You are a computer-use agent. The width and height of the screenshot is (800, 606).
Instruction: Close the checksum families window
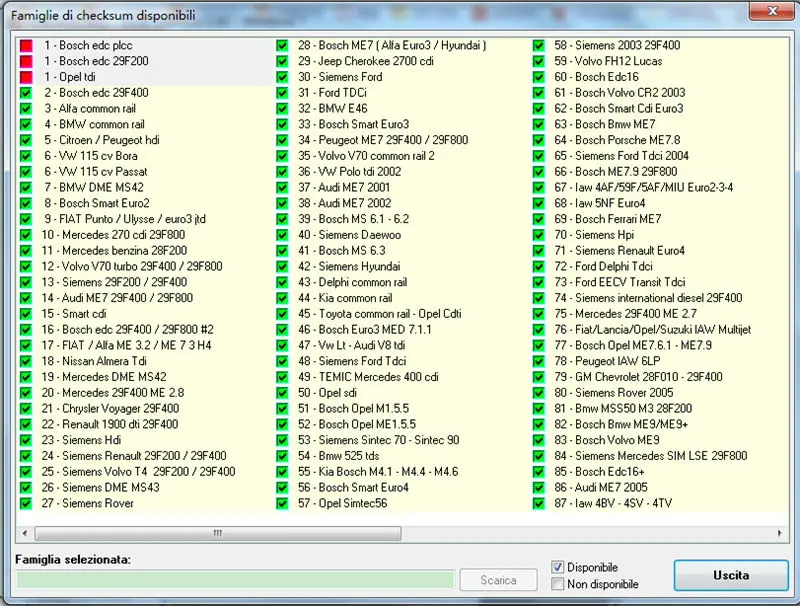pyautogui.click(x=772, y=11)
